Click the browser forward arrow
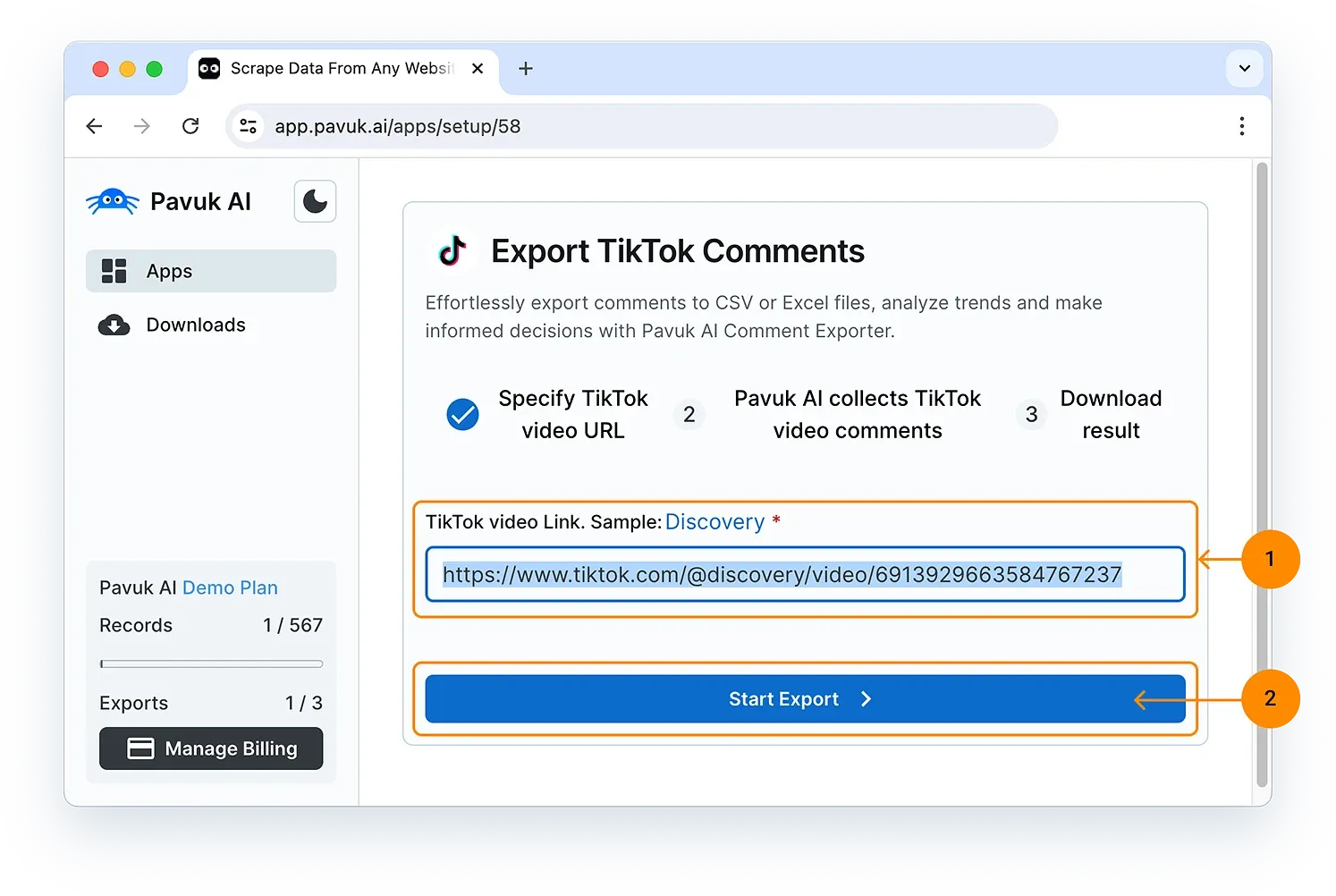 point(142,126)
